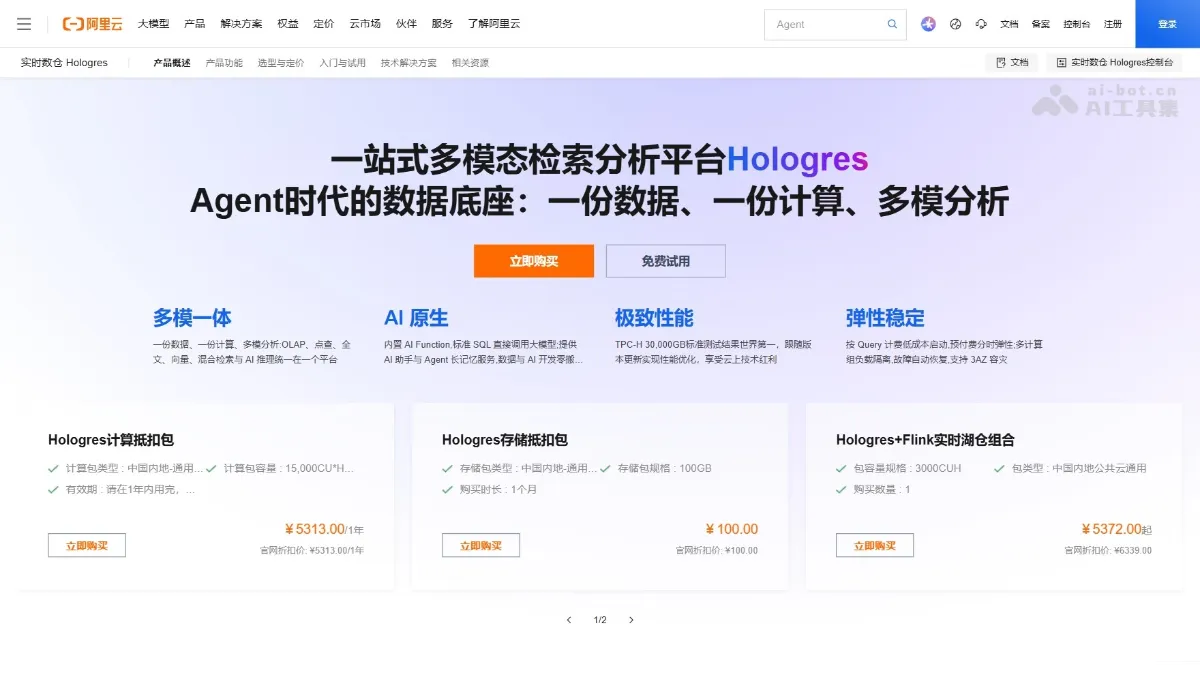Viewport: 1200px width, 675px height.
Task: Click 备案 link in header
Action: [x=1041, y=24]
